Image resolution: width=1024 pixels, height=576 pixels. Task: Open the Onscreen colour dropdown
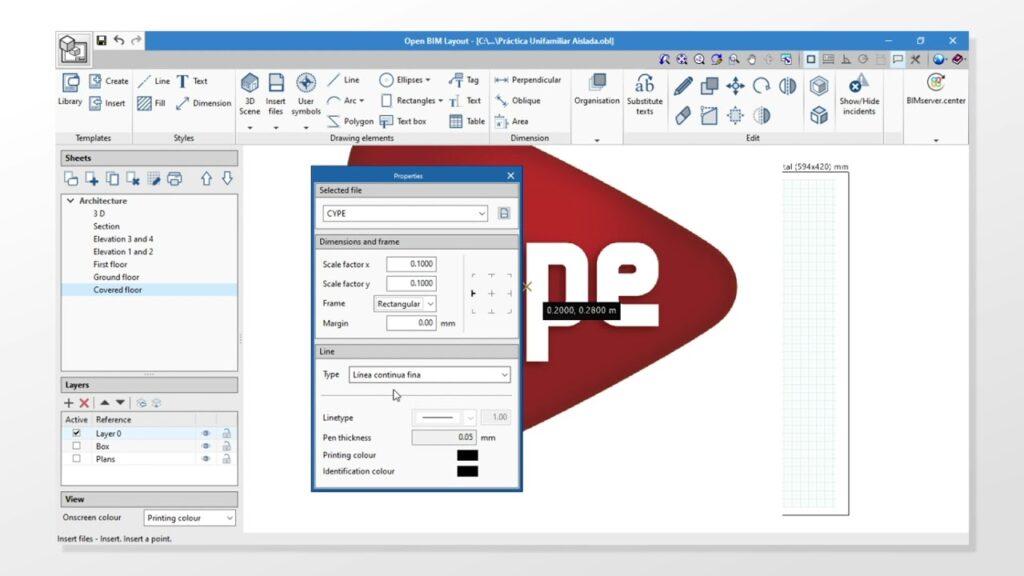189,518
